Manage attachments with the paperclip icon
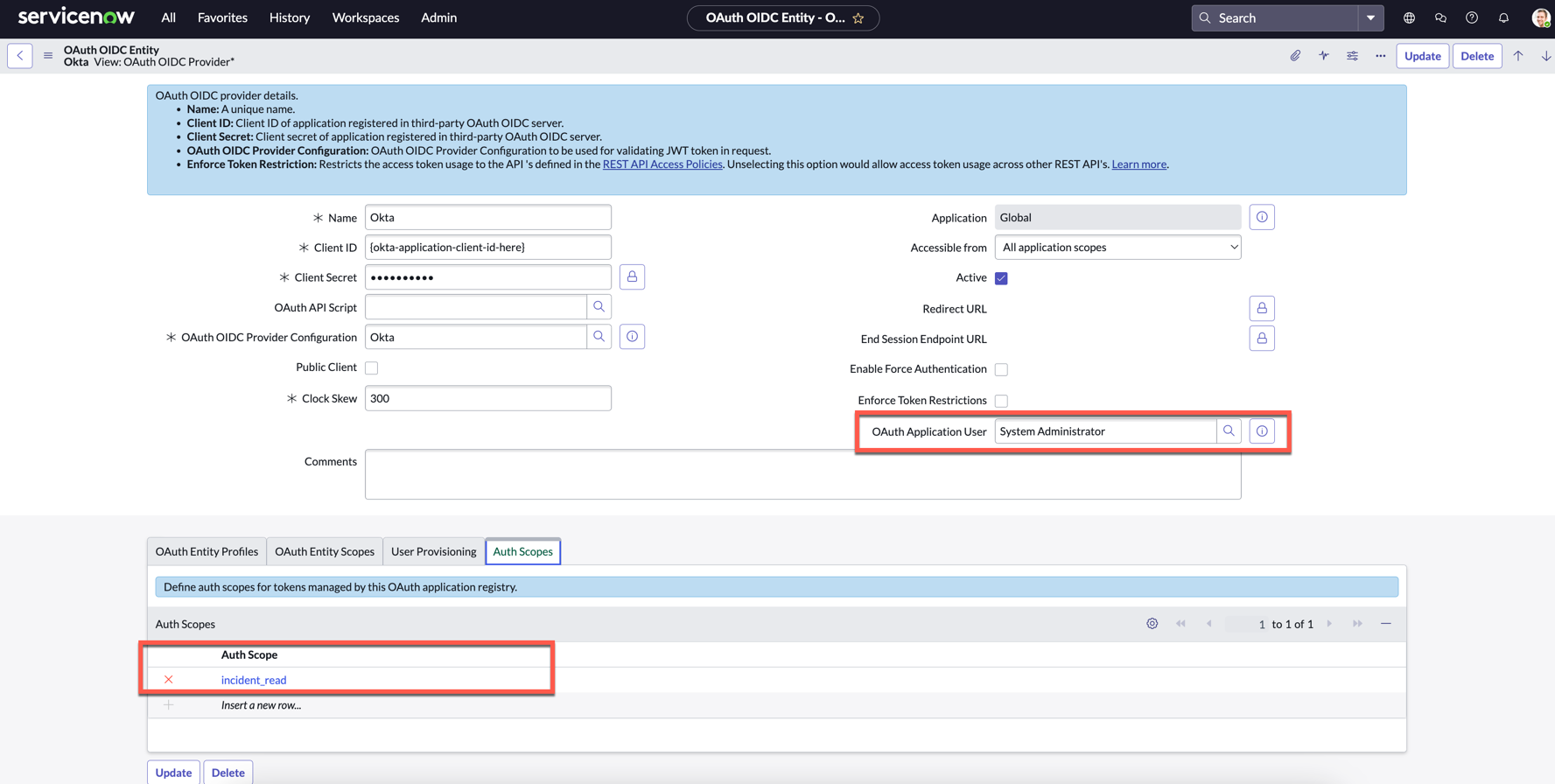The height and width of the screenshot is (784, 1555). pos(1295,56)
